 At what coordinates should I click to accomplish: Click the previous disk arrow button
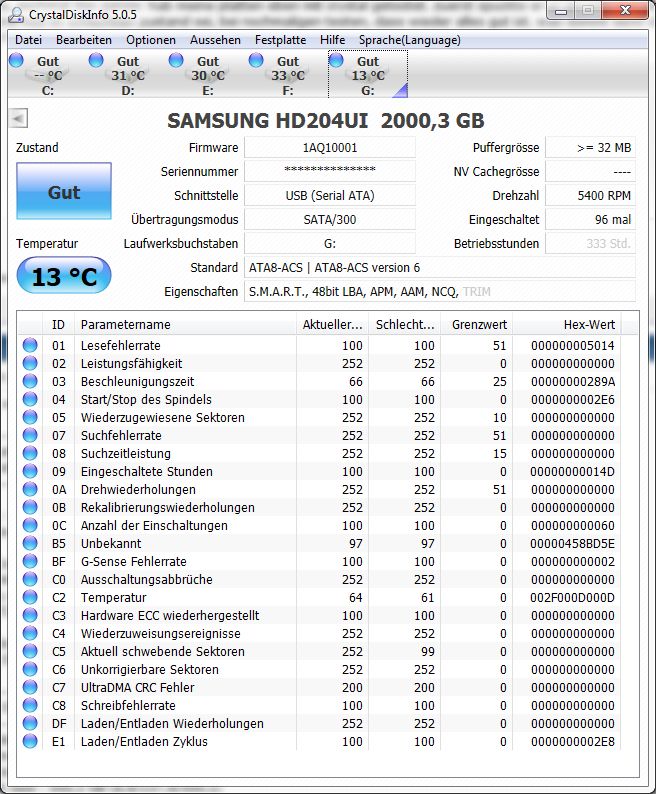point(18,119)
